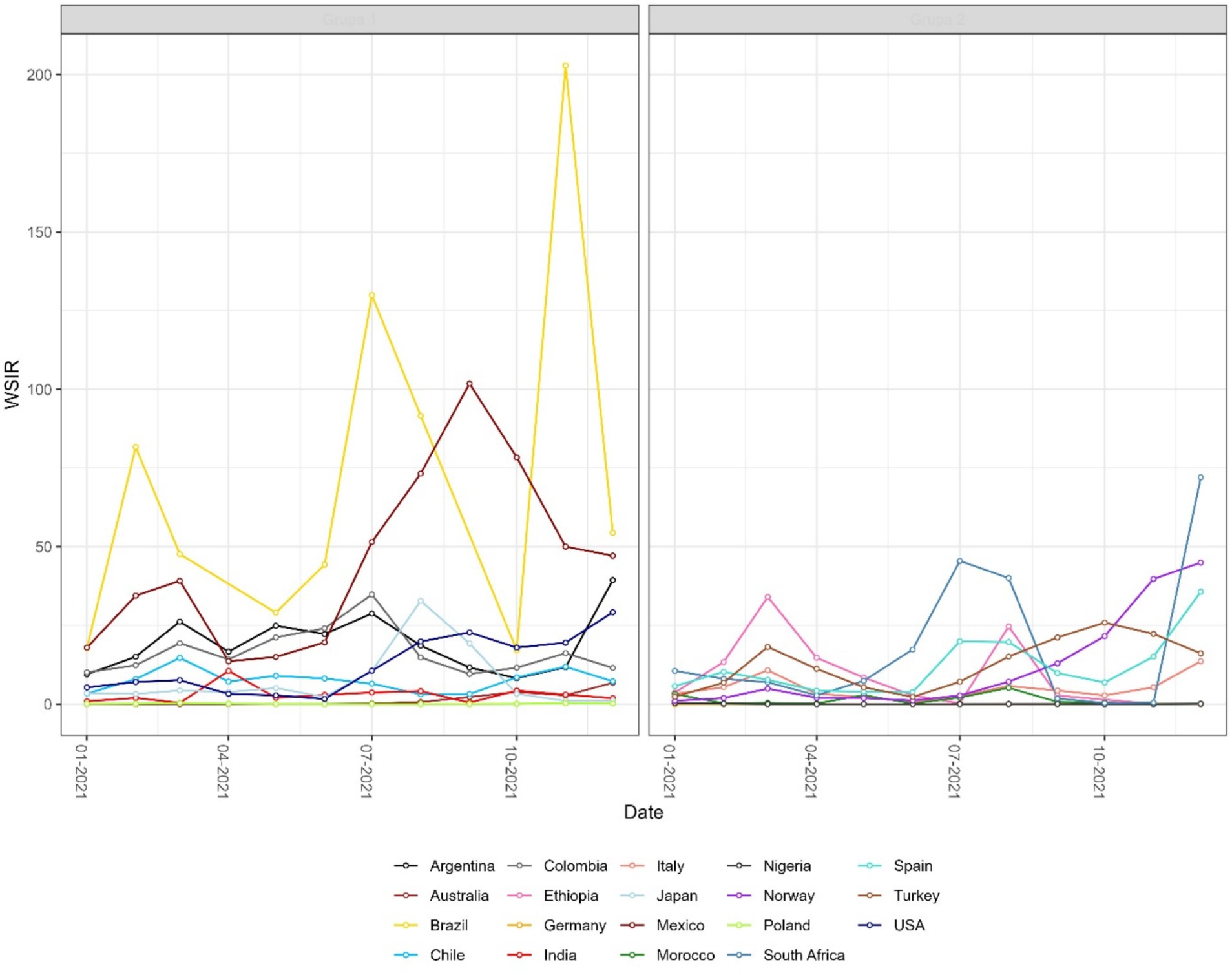Click 10-2021 tick label in left panel
Image resolution: width=1232 pixels, height=975 pixels.
pos(511,771)
